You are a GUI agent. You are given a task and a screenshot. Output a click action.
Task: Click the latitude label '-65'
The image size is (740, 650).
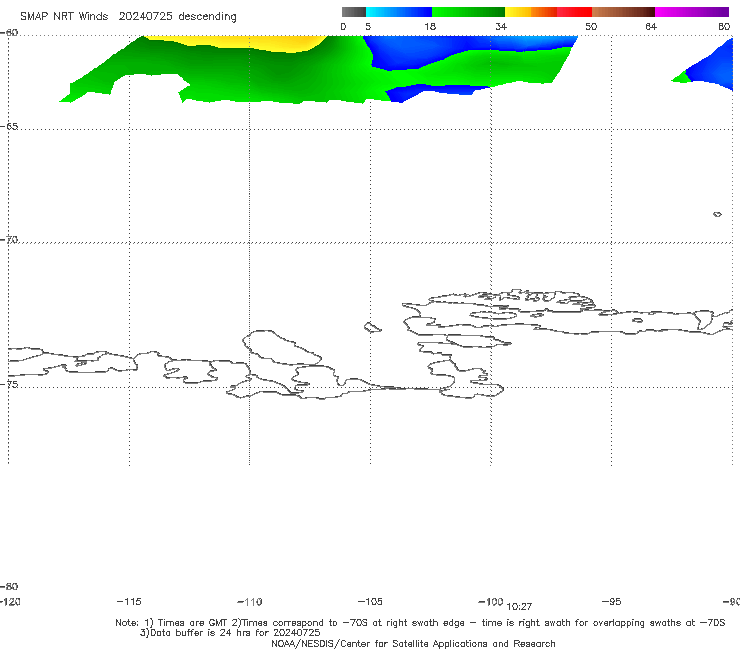pyautogui.click(x=9, y=127)
